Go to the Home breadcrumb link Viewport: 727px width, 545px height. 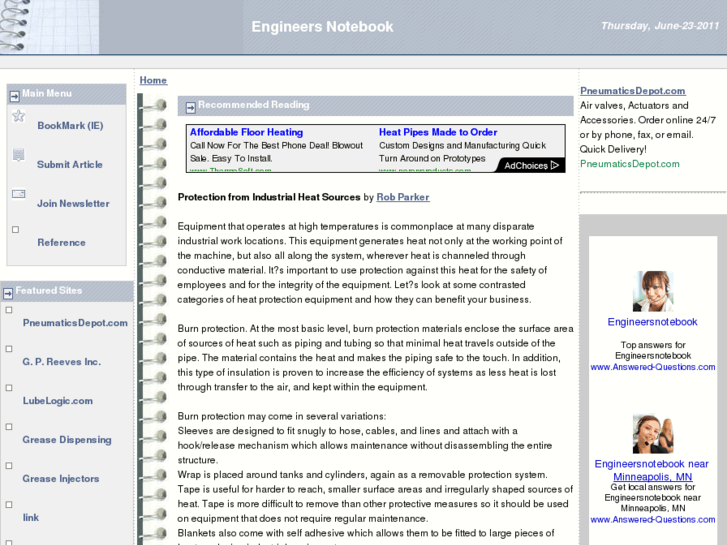153,80
